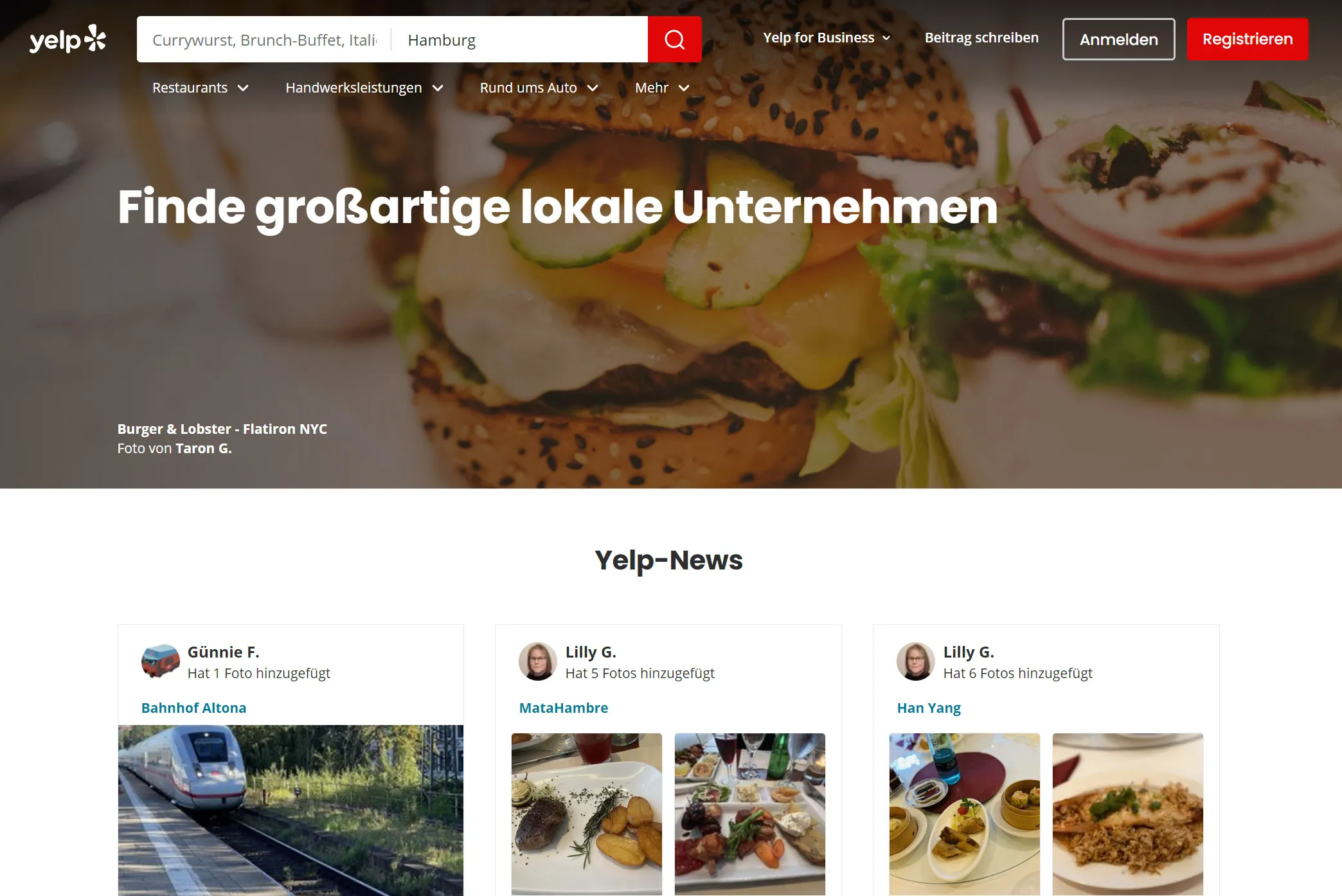Click the MataHambre restaurant link
The width and height of the screenshot is (1342, 896).
(x=563, y=707)
